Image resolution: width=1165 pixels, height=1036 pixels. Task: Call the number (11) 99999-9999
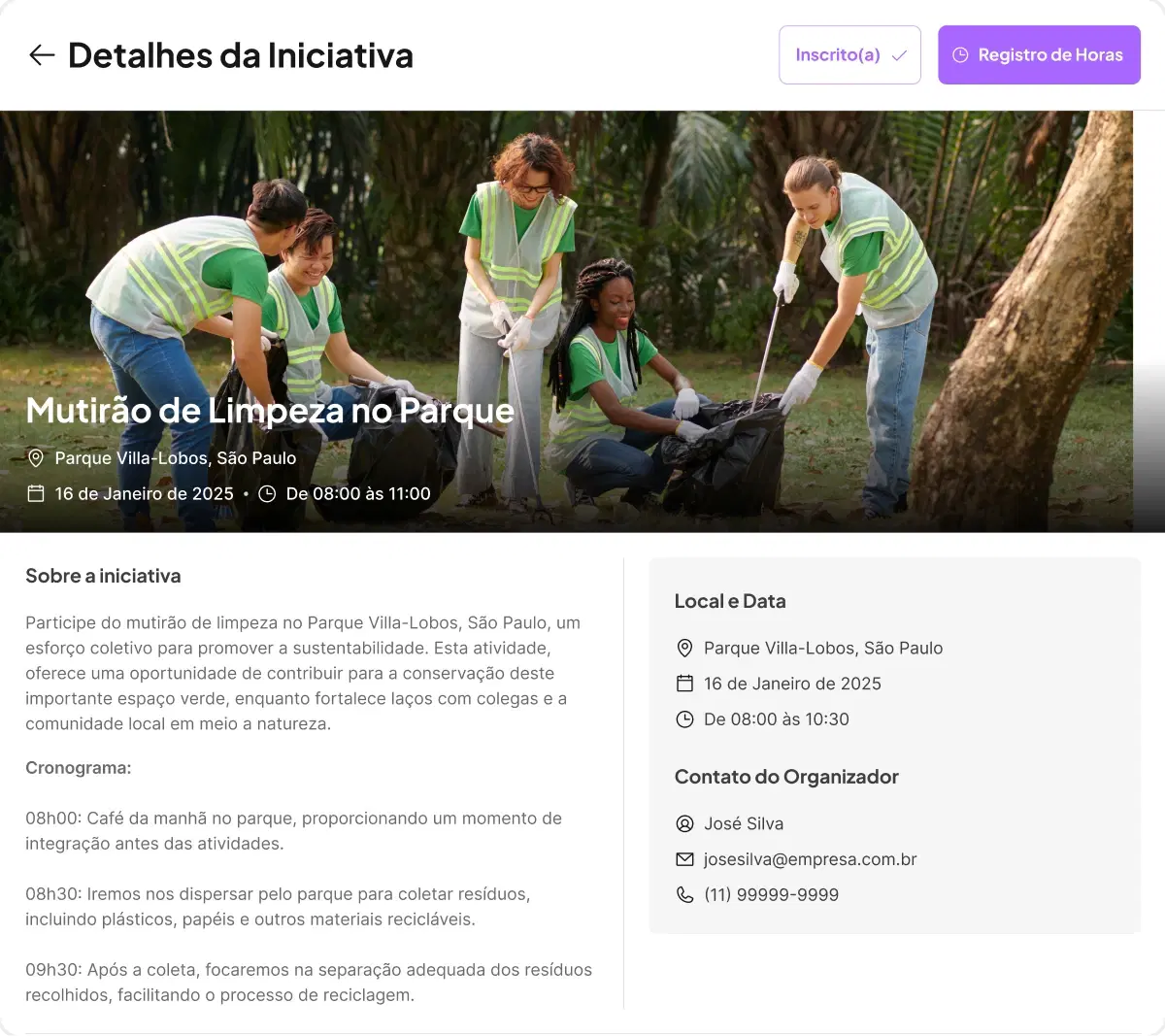click(x=772, y=894)
